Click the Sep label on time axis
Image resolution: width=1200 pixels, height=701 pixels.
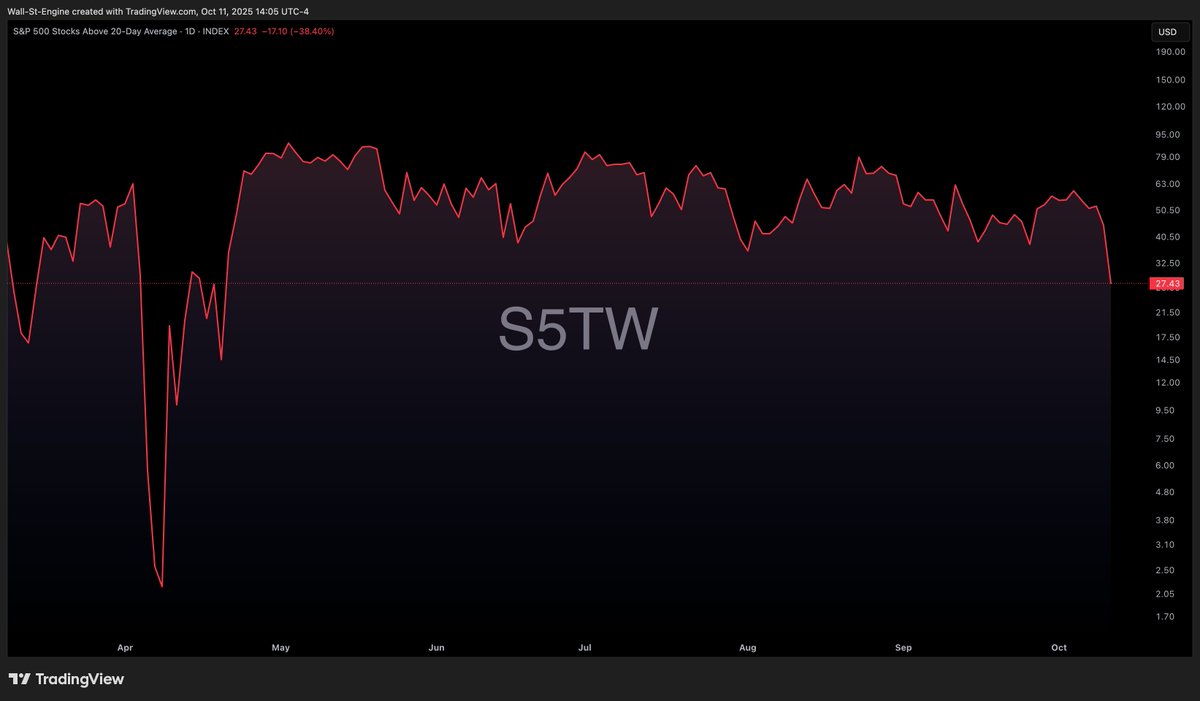pyautogui.click(x=904, y=648)
